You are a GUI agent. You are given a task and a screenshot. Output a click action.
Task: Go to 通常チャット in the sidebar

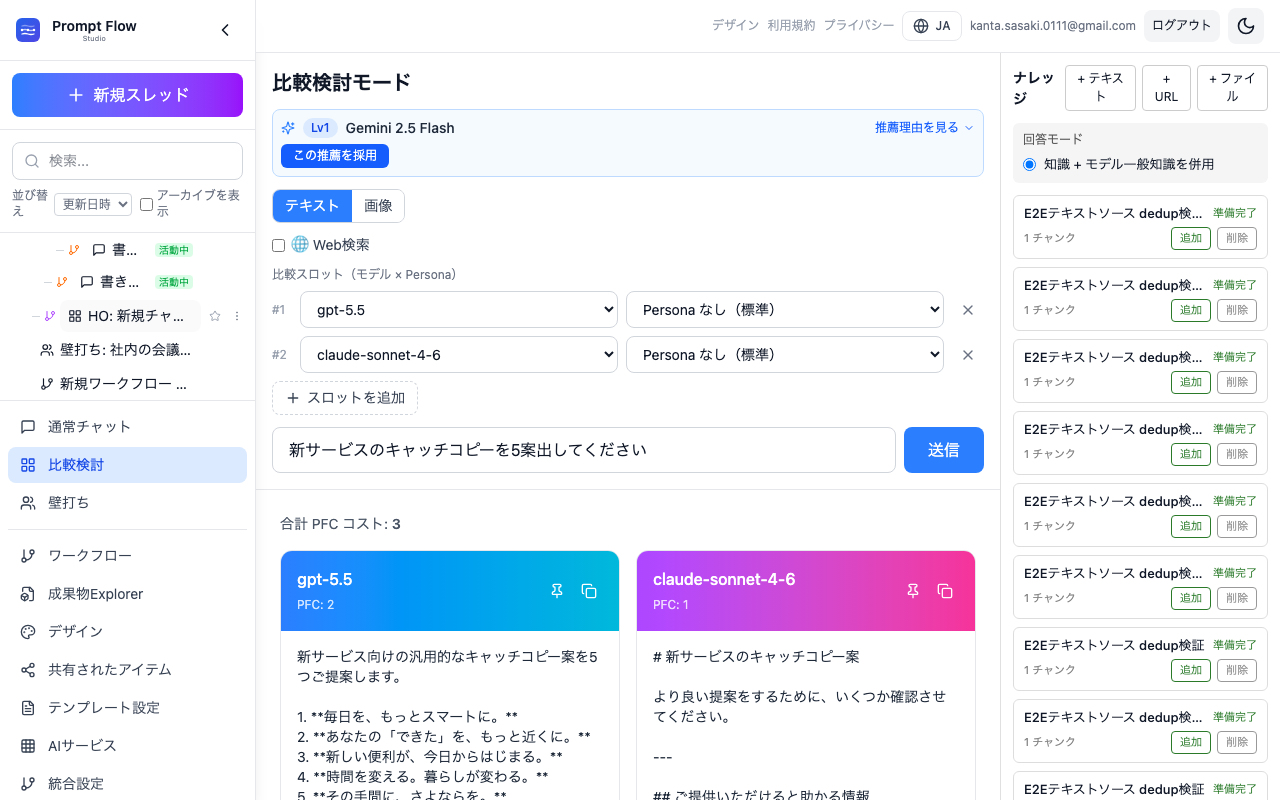click(x=127, y=427)
